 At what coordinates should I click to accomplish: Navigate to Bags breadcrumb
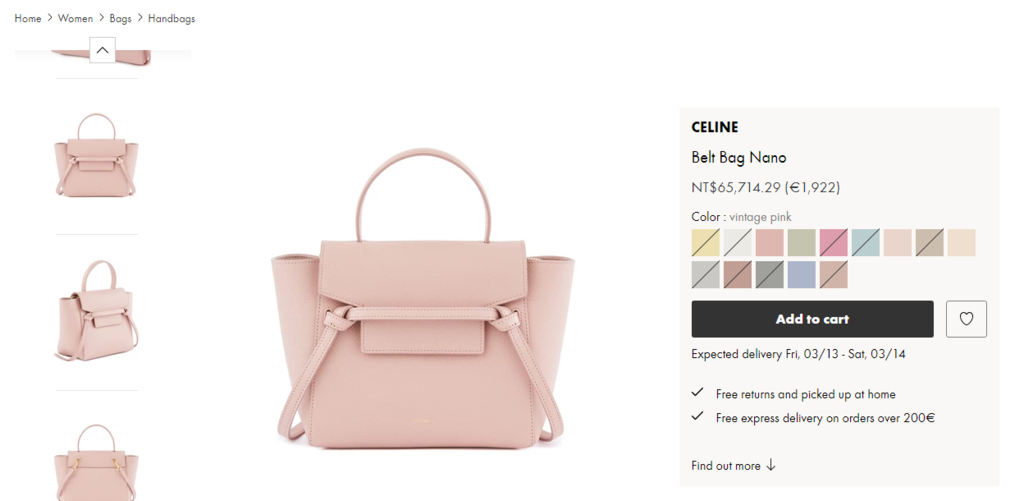coord(120,18)
